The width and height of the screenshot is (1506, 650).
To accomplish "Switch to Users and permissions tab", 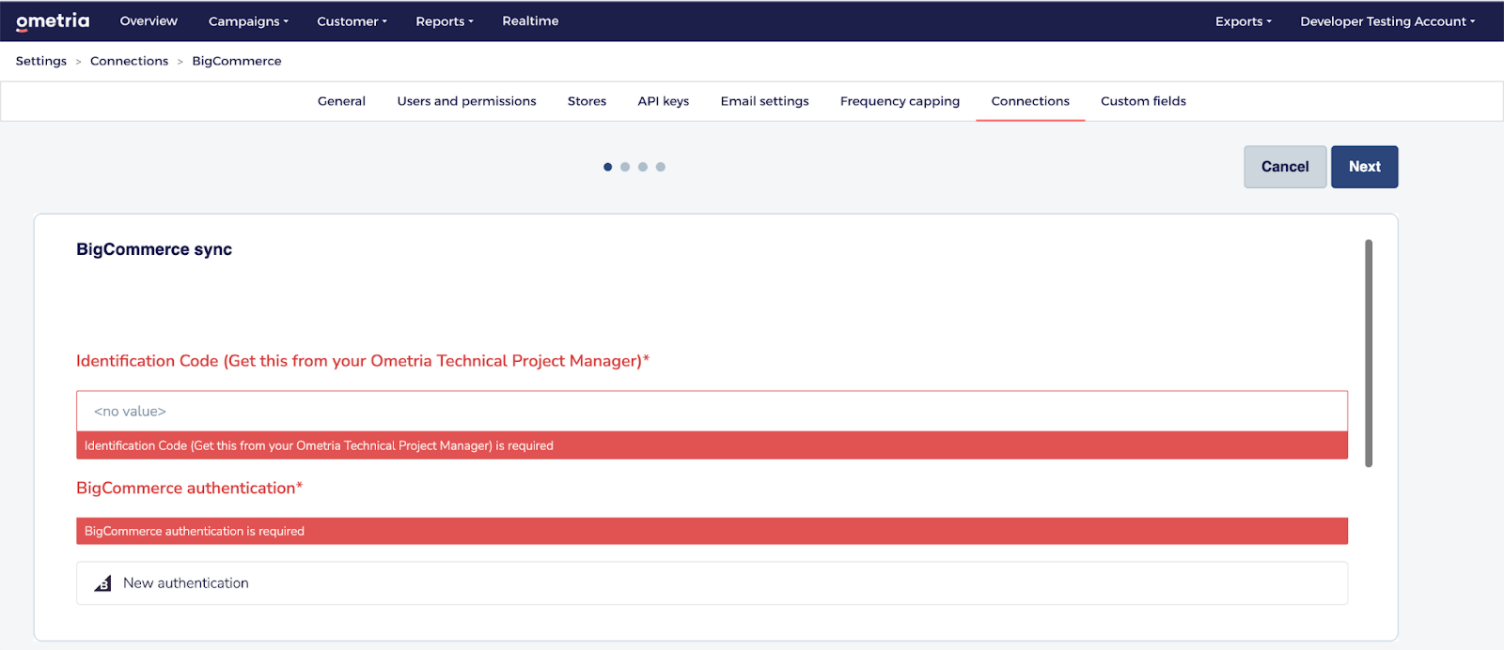I will [467, 101].
